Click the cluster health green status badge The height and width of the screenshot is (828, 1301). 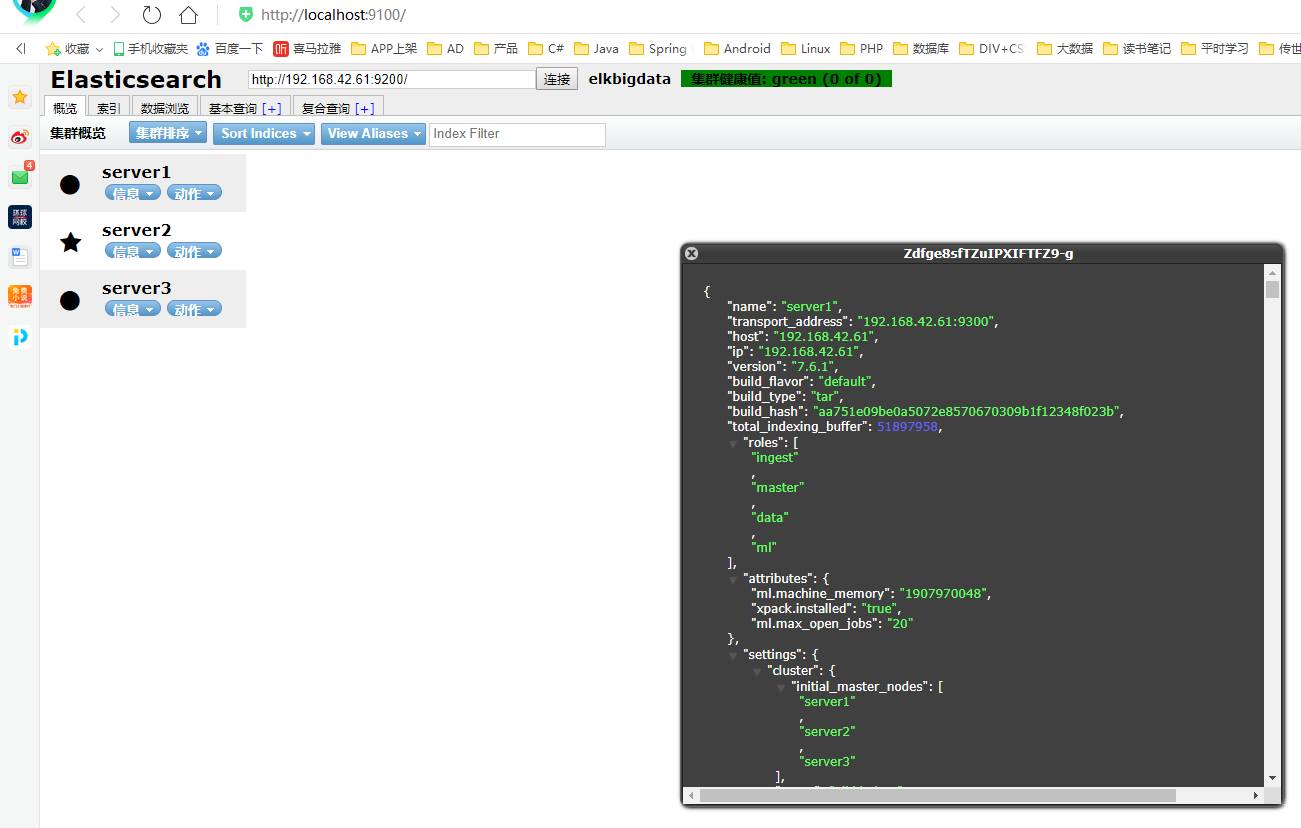pos(786,79)
